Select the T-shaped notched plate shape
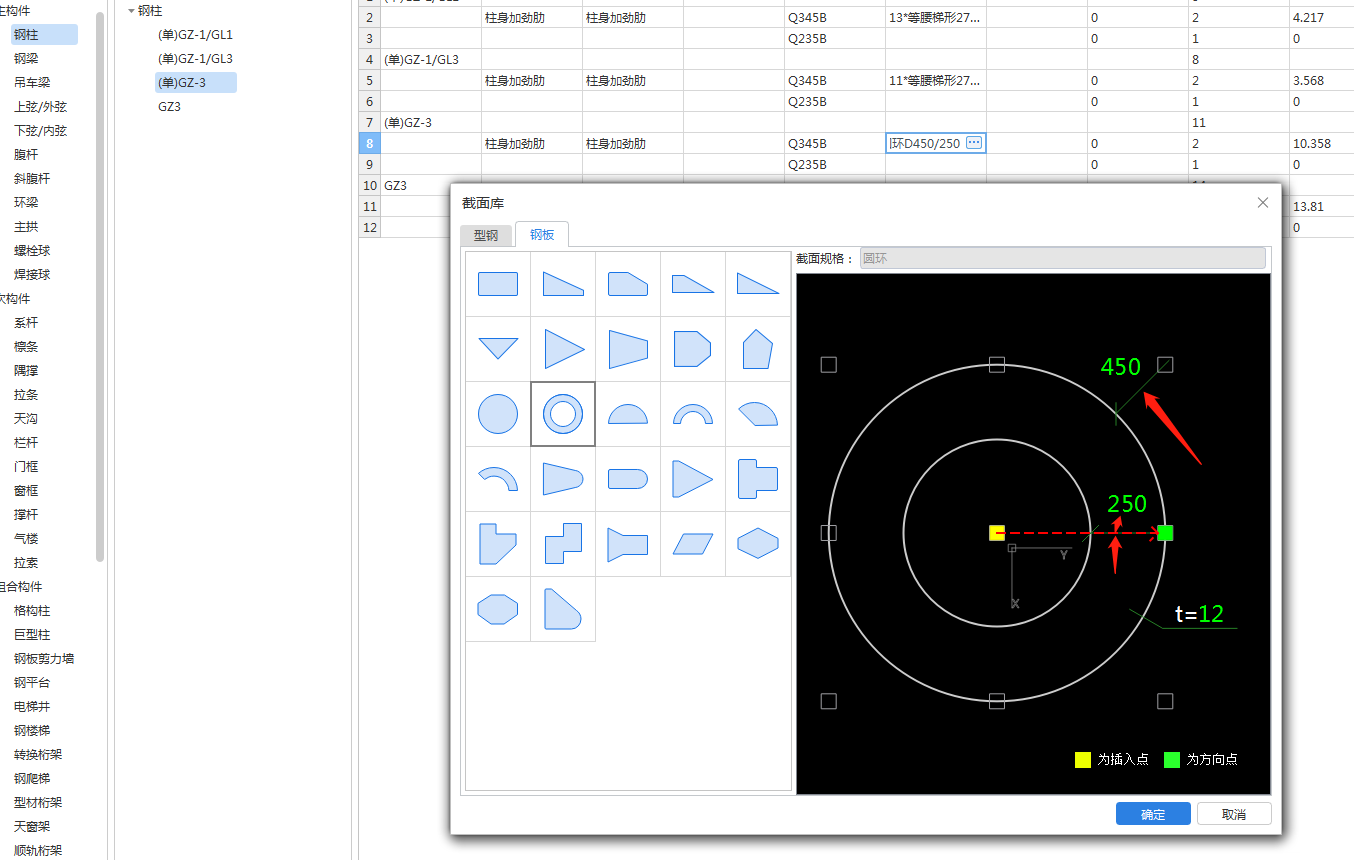The image size is (1354, 860). 758,479
